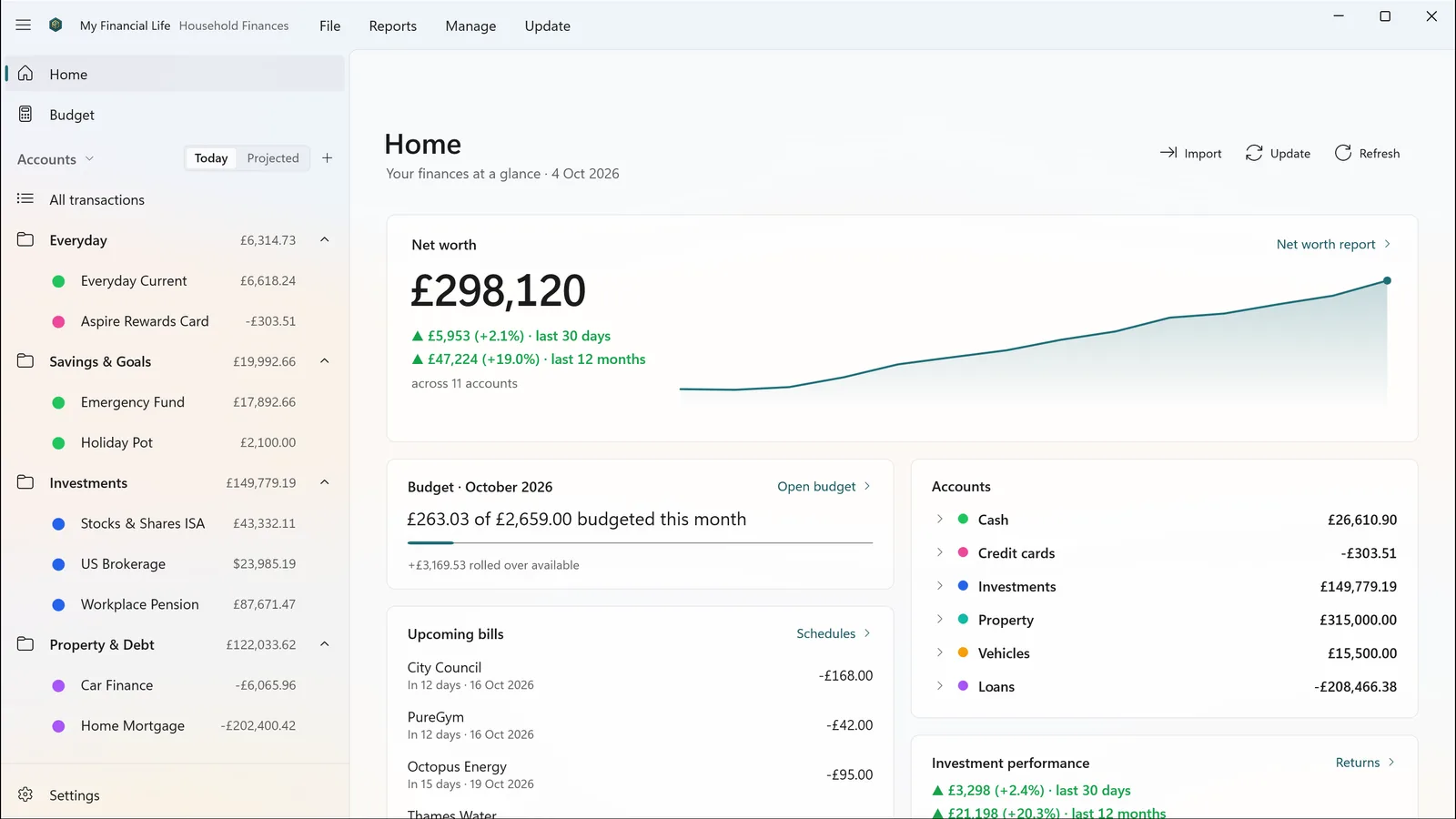Add a new account with plus icon
This screenshot has height=819, width=1456.
pyautogui.click(x=328, y=158)
